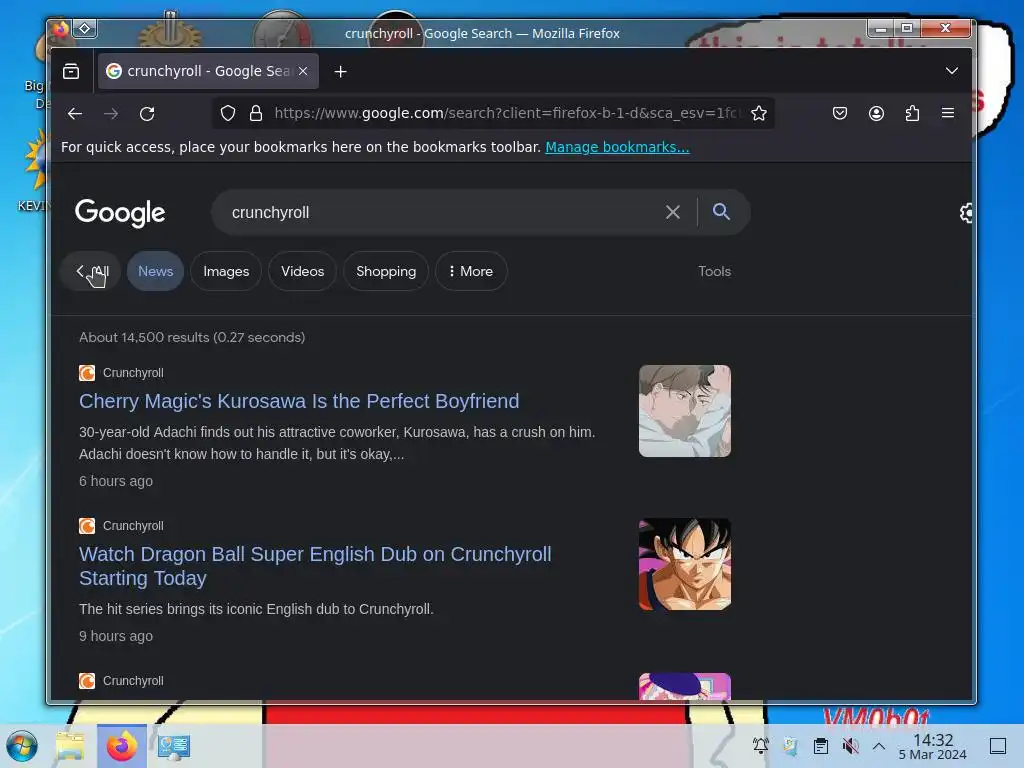Image resolution: width=1024 pixels, height=768 pixels.
Task: Switch to Shopping results
Action: [x=386, y=271]
